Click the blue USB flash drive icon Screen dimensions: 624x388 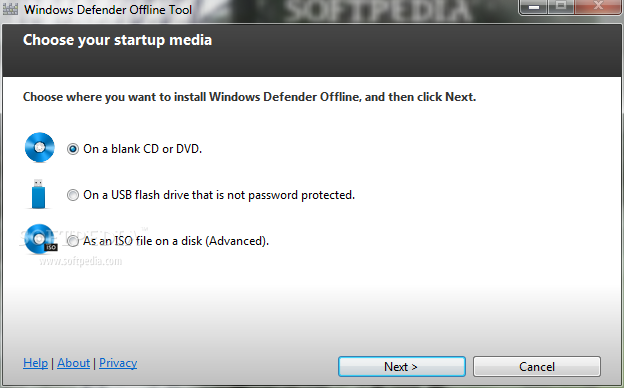tap(38, 194)
